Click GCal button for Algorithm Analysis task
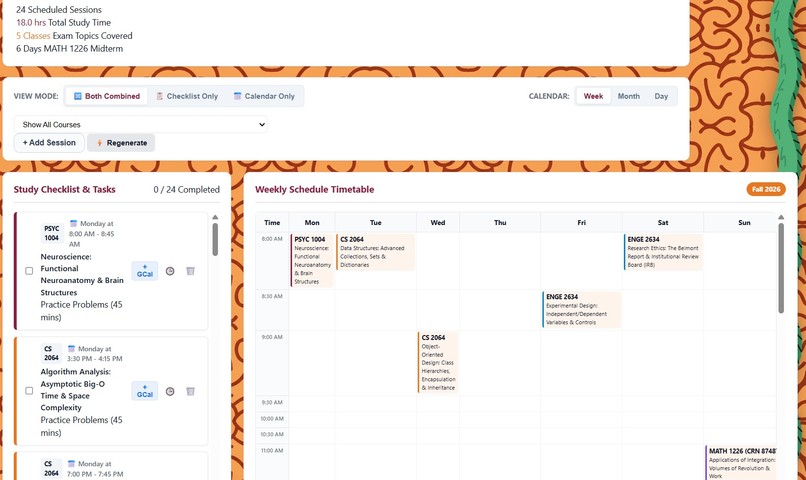 point(144,391)
